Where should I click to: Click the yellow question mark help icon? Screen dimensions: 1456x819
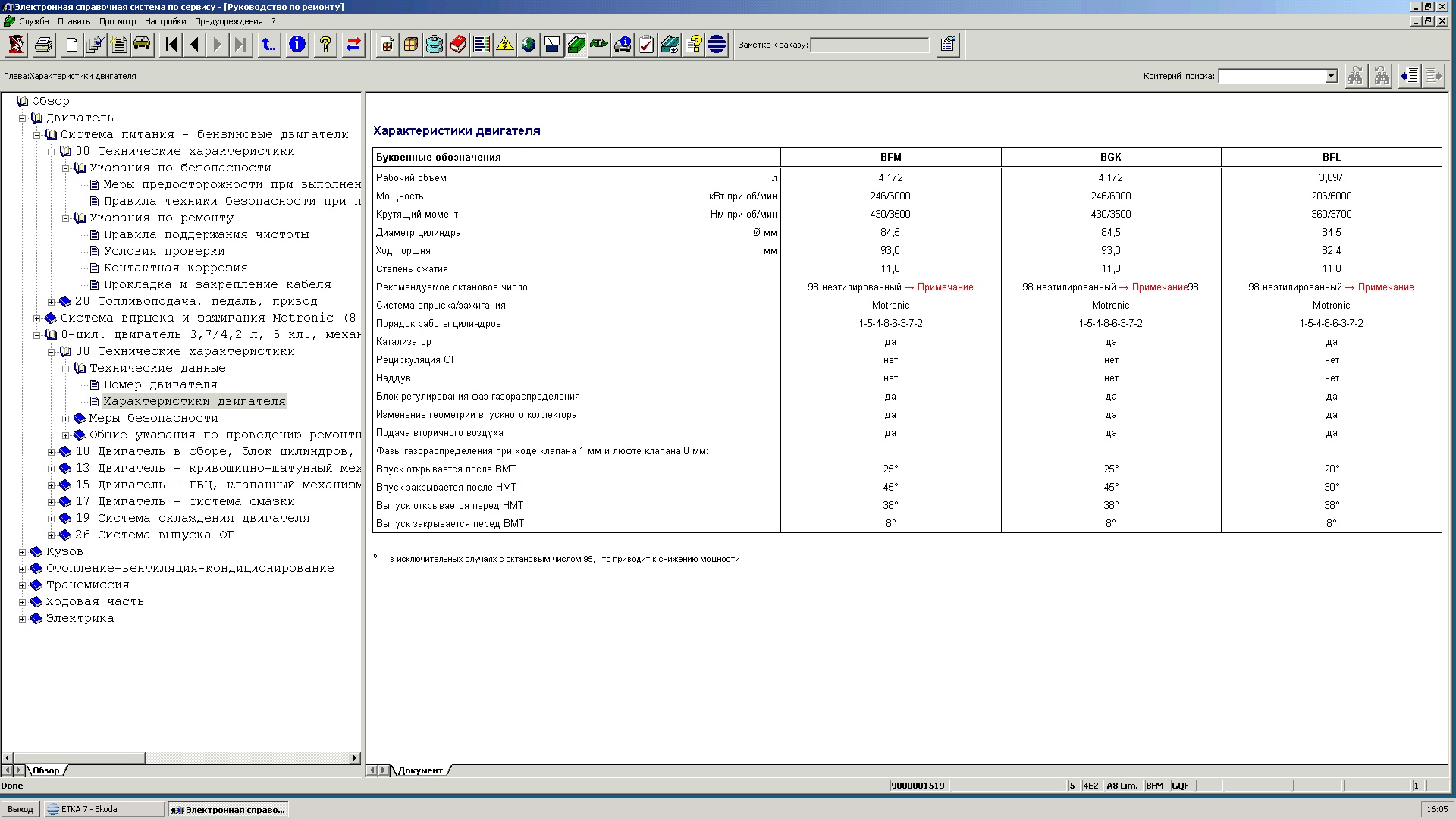coord(325,45)
